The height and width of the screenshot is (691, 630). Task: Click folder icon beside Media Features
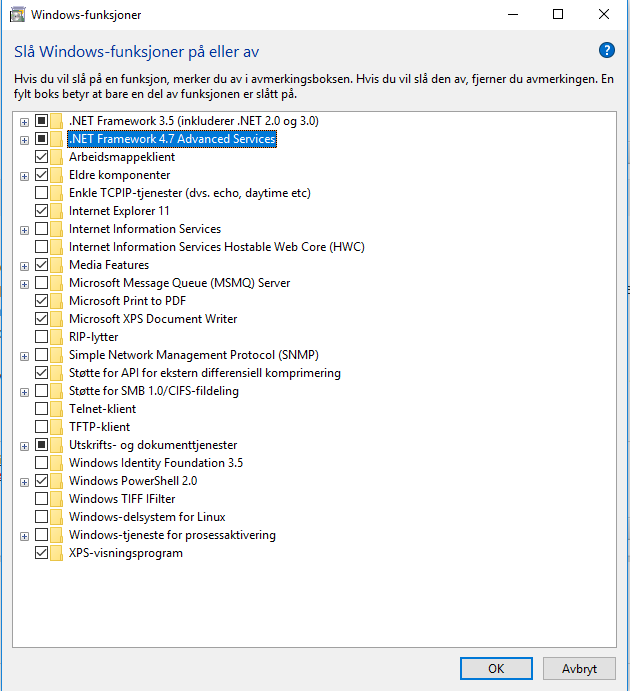point(56,265)
